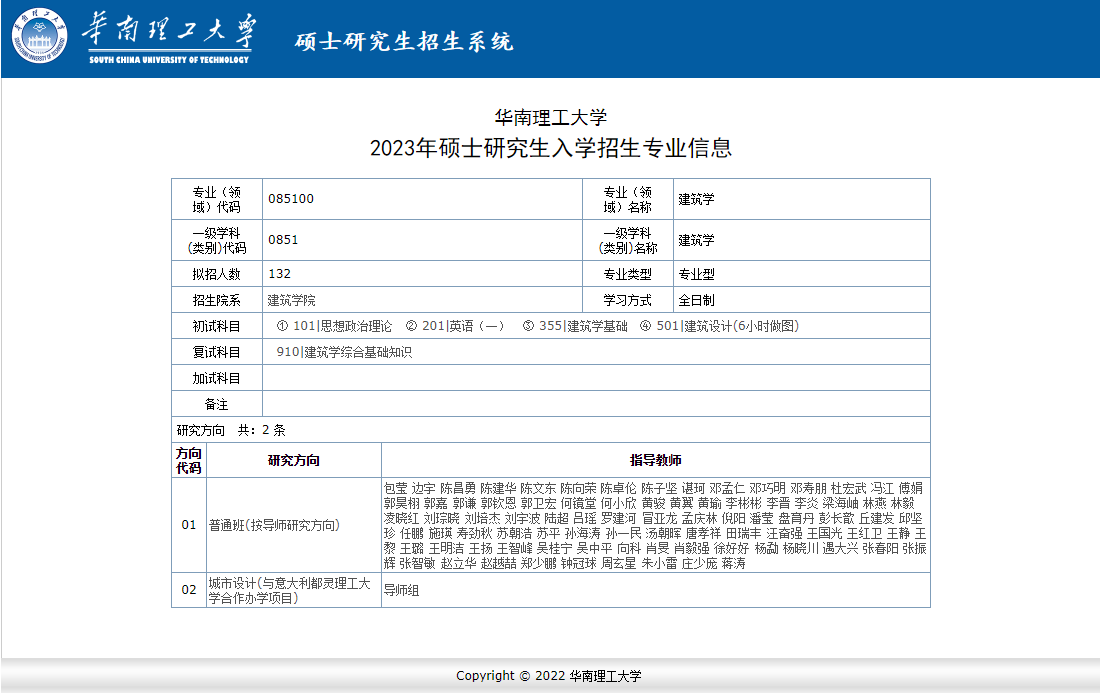Click direction code 02

click(x=189, y=590)
